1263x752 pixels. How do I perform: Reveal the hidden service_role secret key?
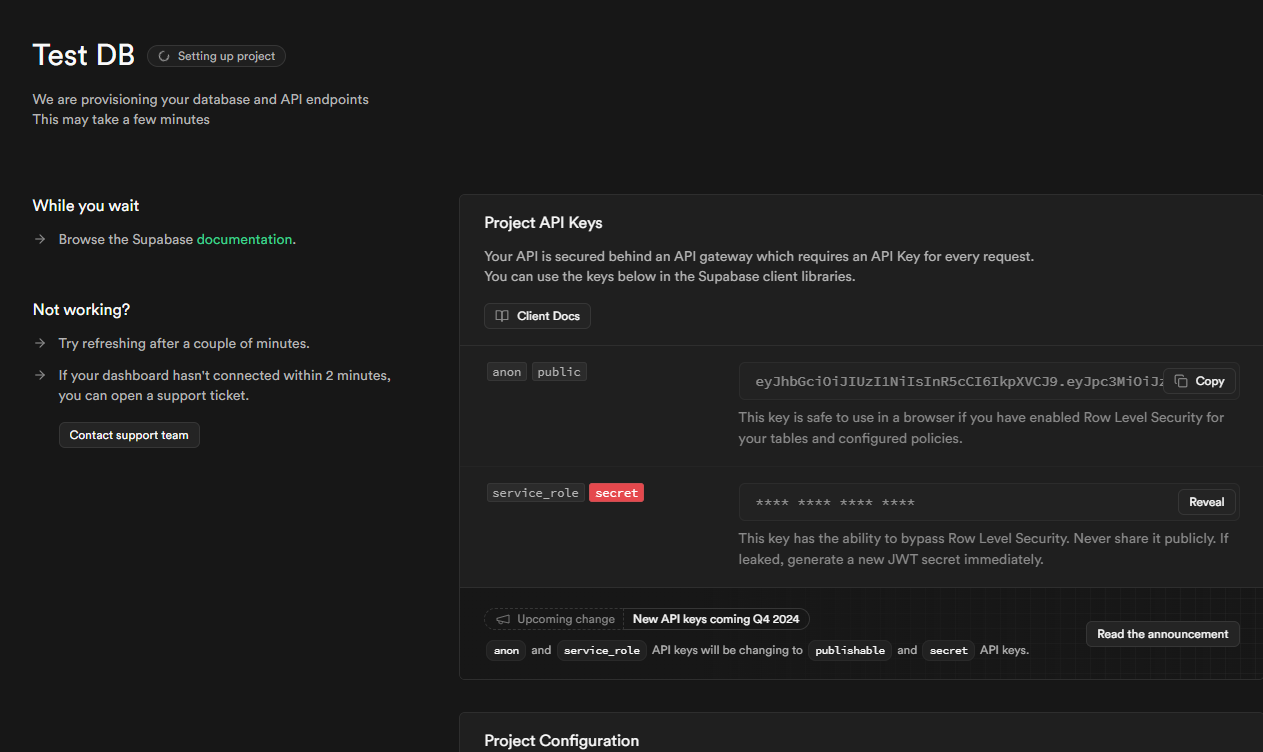(x=1206, y=502)
